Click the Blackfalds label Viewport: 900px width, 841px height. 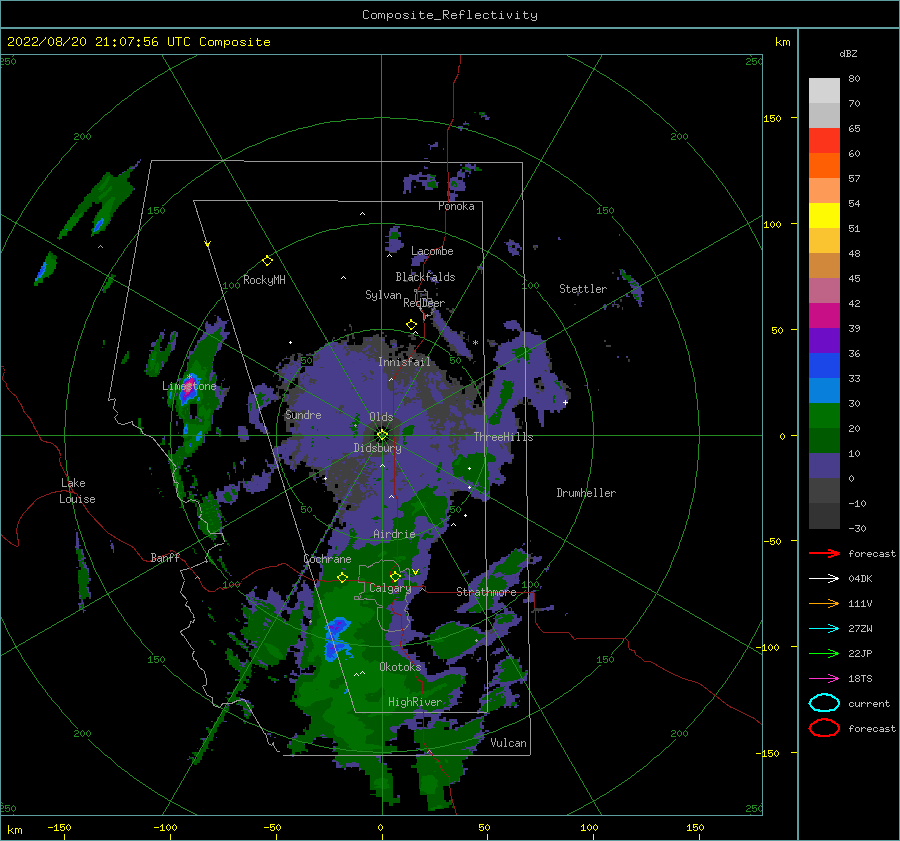coord(425,277)
